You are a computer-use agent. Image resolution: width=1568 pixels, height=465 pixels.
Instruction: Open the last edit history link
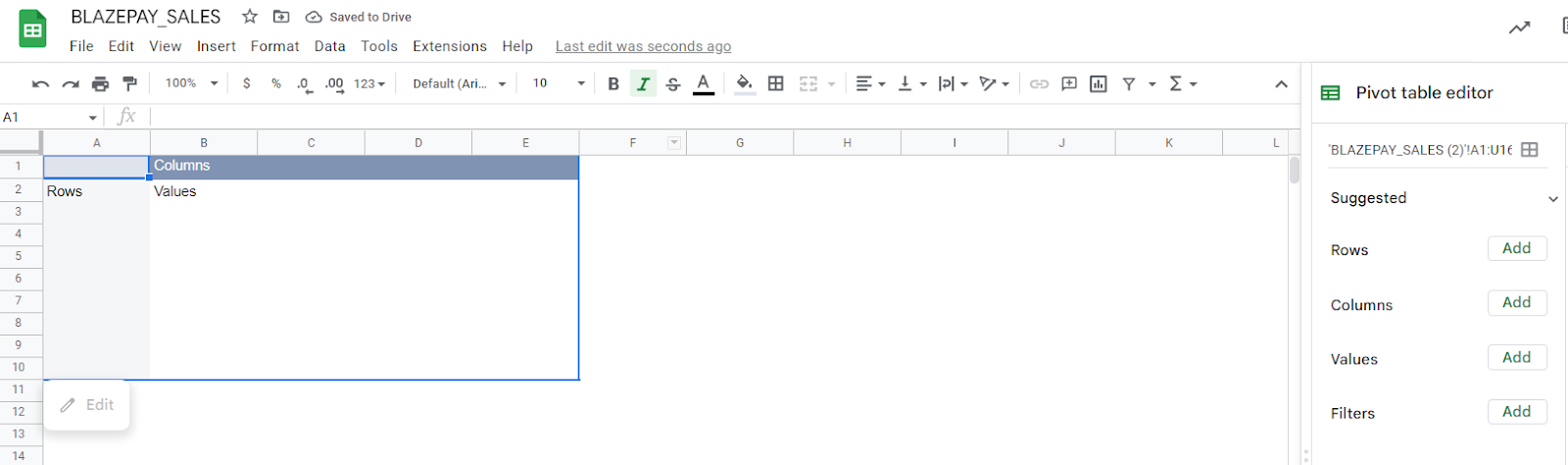click(x=643, y=46)
